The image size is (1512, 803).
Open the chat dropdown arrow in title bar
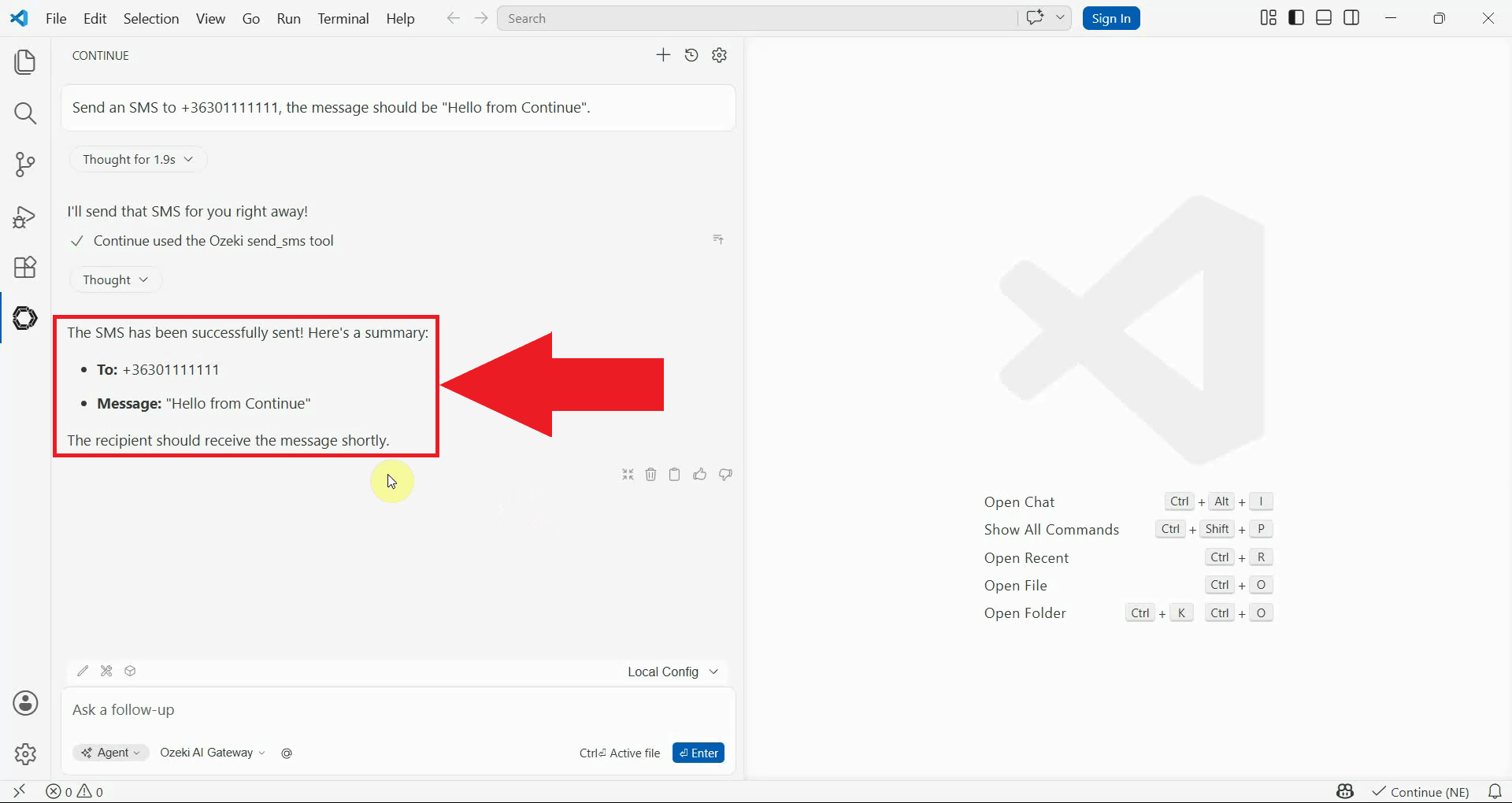click(x=1060, y=17)
